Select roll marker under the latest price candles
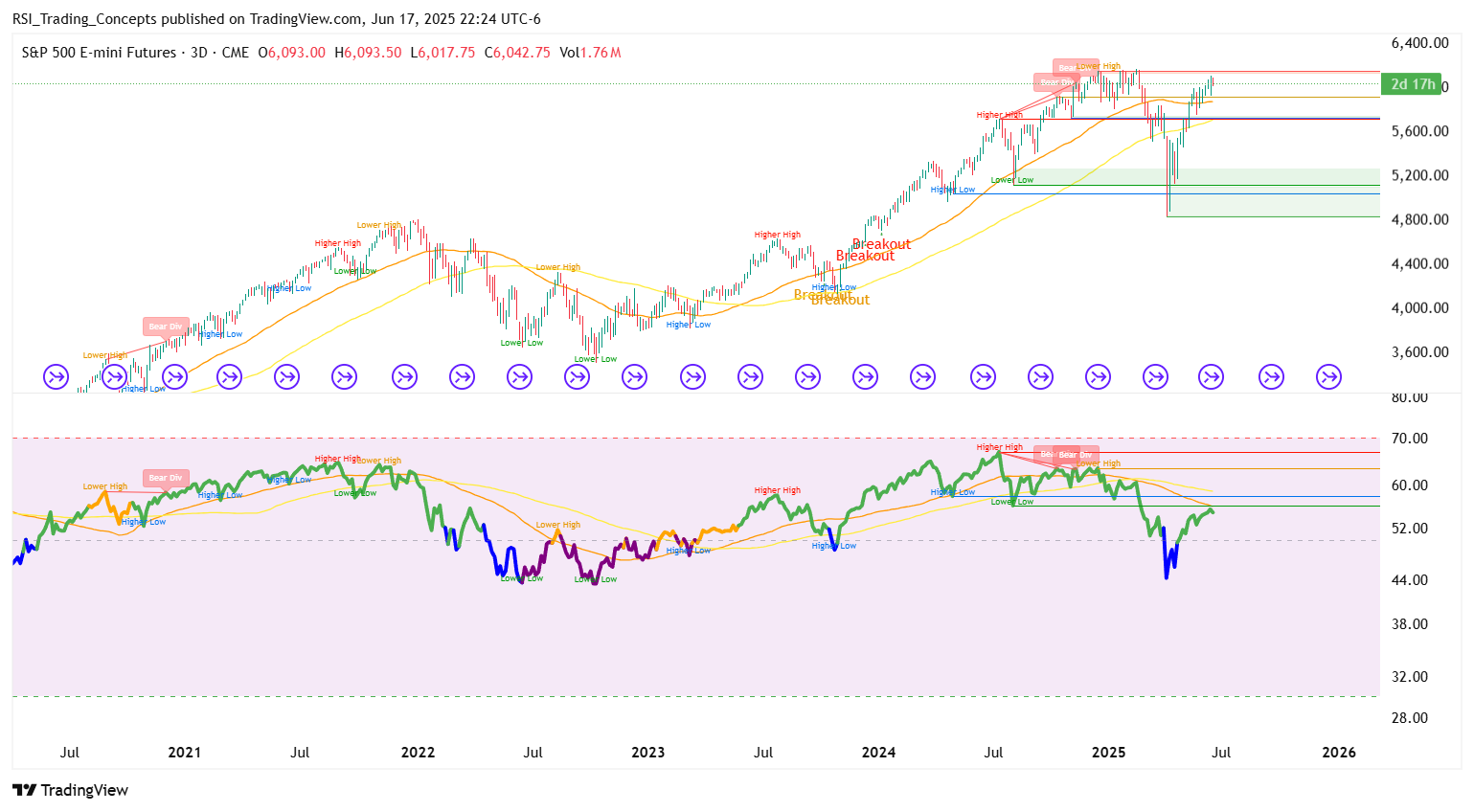Screen dimensions: 1474x812 (1212, 377)
